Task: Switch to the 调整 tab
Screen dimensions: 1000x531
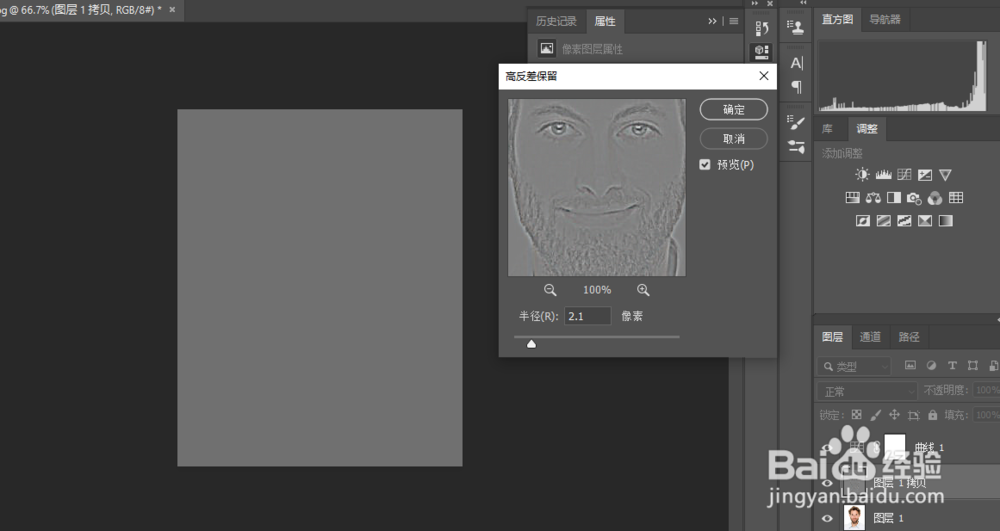Action: (867, 129)
